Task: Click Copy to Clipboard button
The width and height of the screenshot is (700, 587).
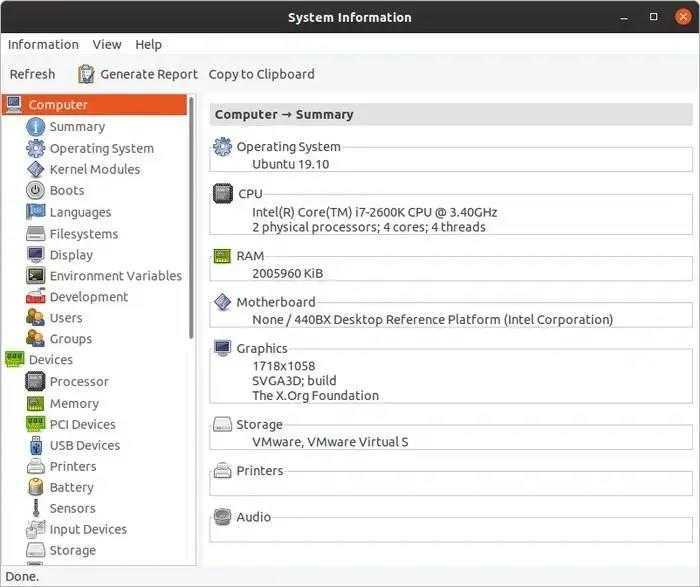Action: coord(262,74)
